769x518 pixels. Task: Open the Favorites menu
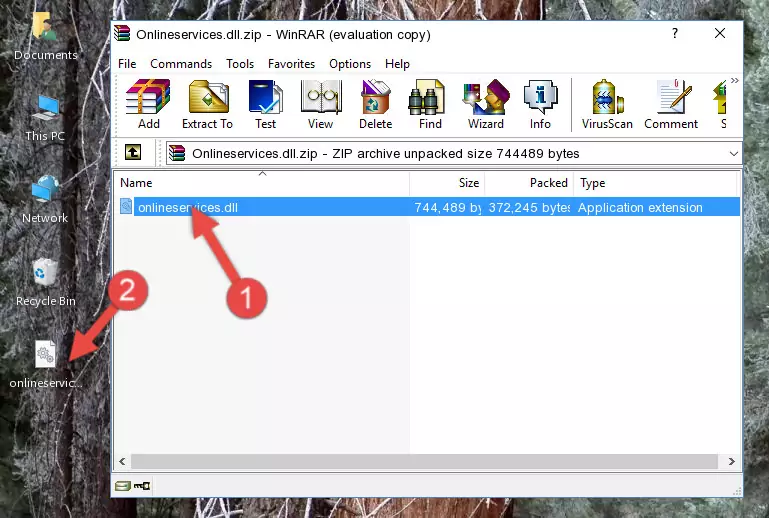(291, 64)
